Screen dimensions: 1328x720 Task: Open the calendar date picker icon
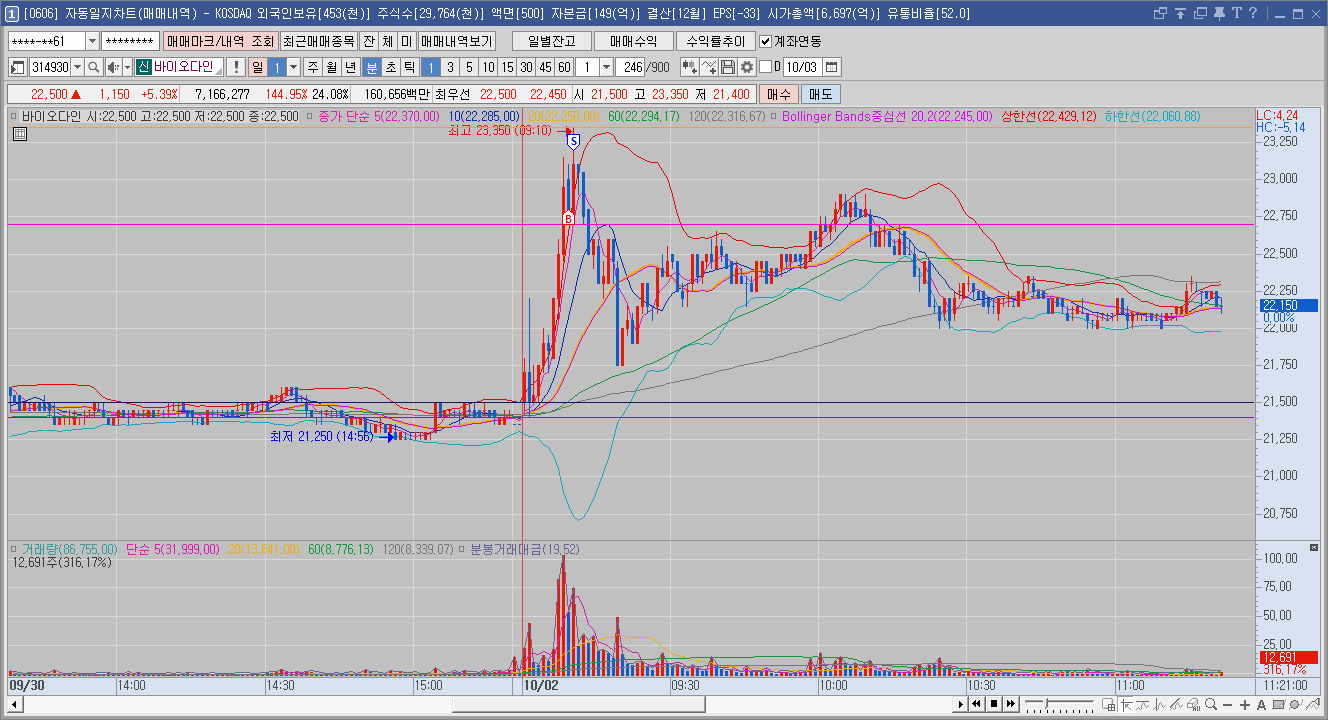coord(831,67)
